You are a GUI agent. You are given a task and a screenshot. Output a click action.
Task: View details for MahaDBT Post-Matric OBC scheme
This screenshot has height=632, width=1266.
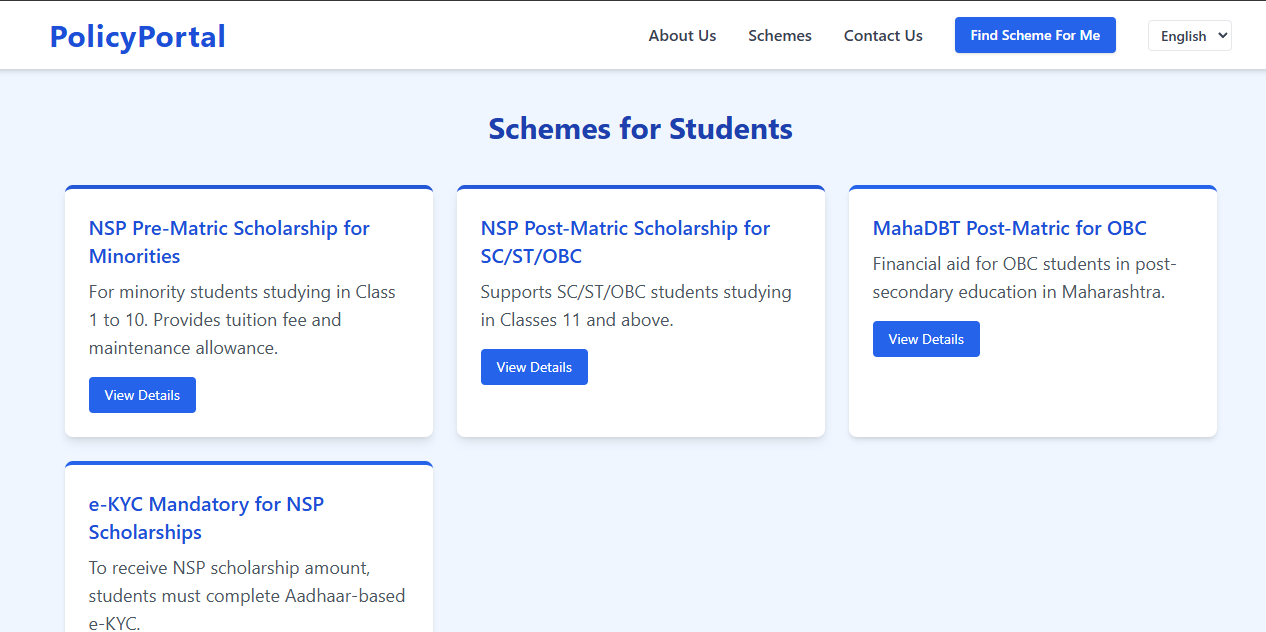pos(926,339)
